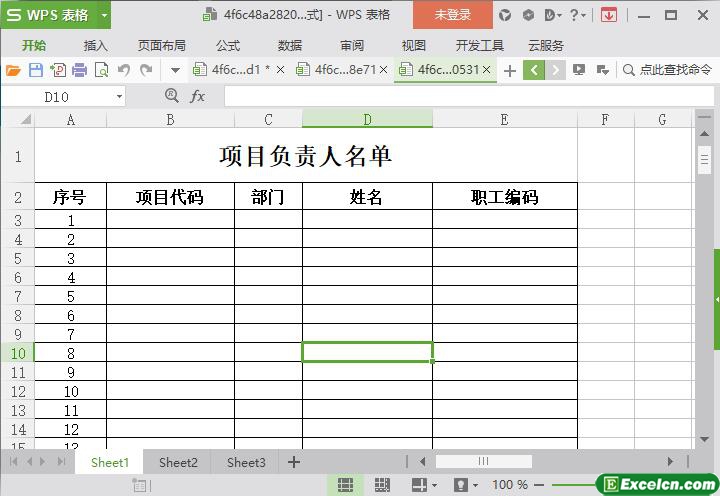The image size is (720, 496).
Task: Click the zoom magnifier icon by formula bar
Action: [x=171, y=96]
